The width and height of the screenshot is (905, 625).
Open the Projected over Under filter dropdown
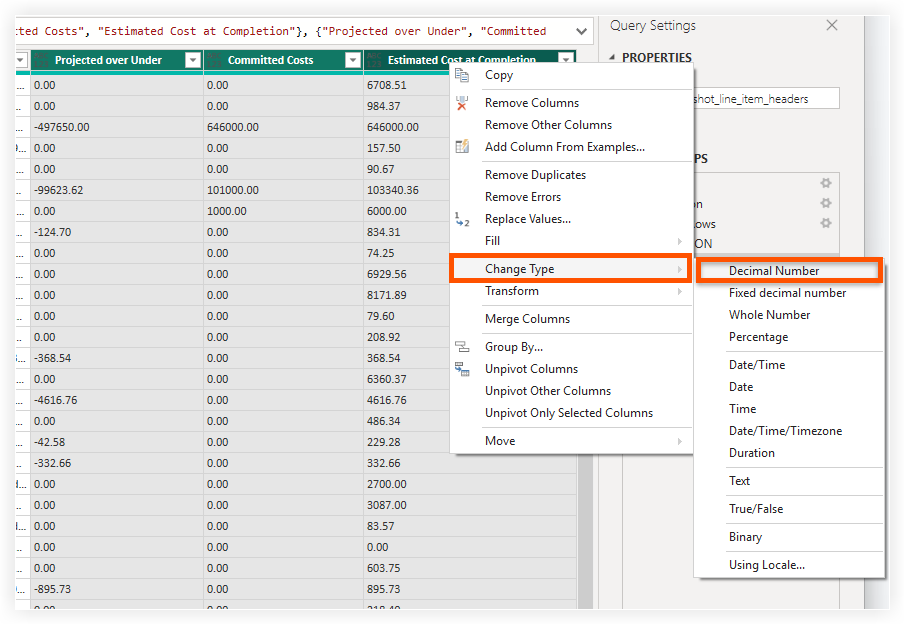click(x=193, y=61)
